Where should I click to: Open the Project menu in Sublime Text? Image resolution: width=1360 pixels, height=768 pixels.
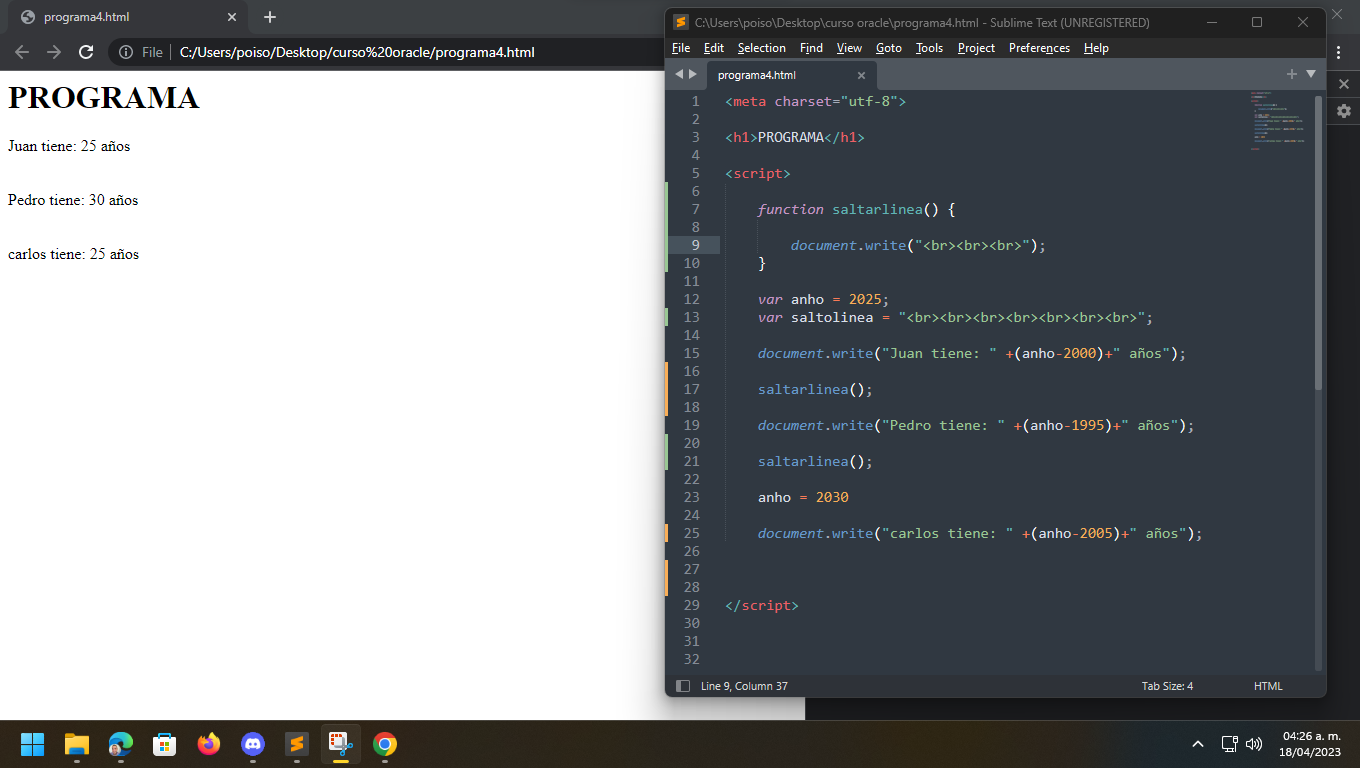tap(976, 48)
